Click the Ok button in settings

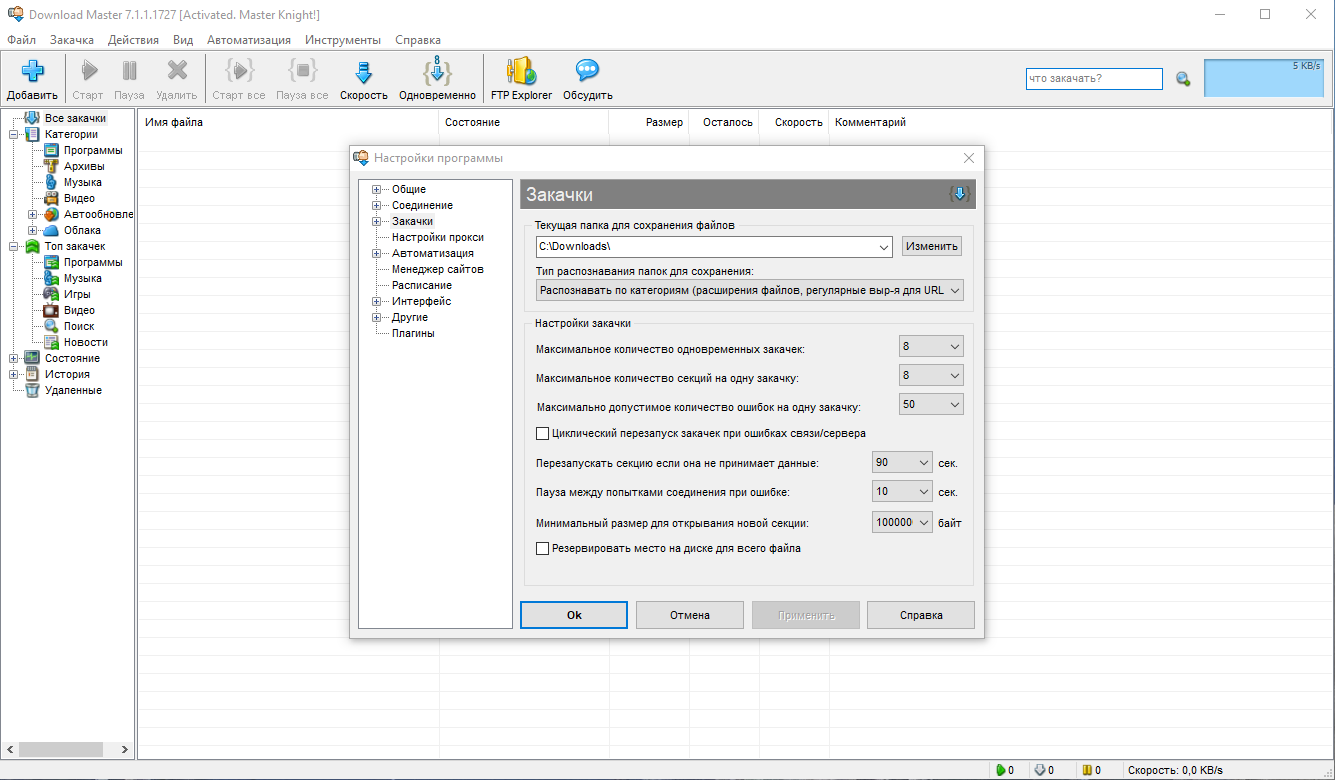pyautogui.click(x=574, y=615)
